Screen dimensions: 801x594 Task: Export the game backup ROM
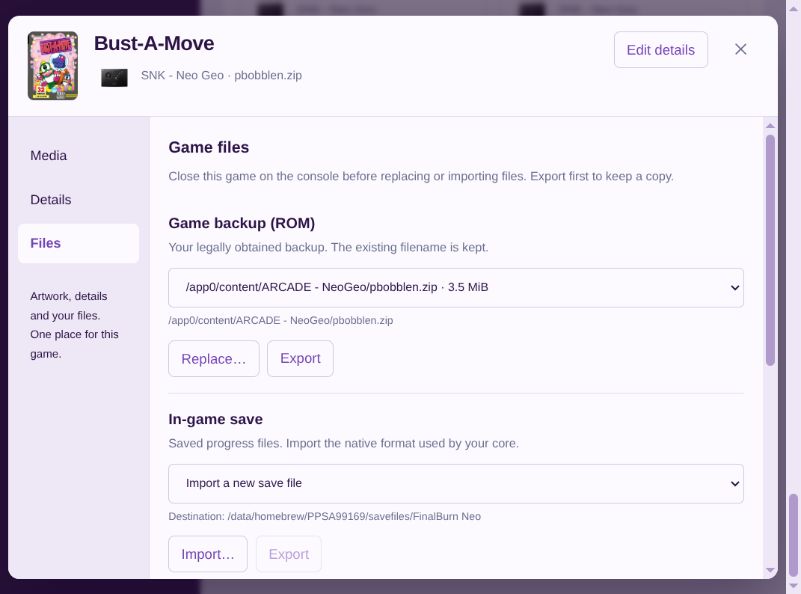[x=300, y=359]
